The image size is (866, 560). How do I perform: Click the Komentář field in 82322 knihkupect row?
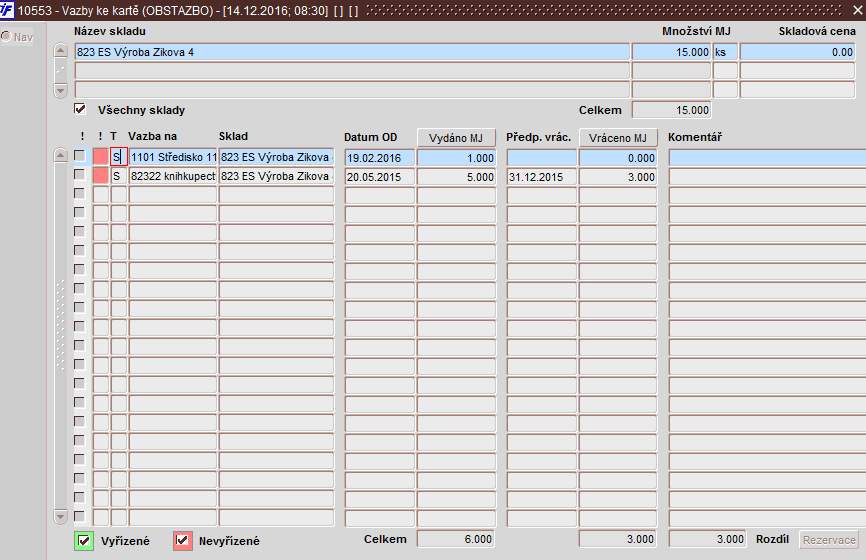pyautogui.click(x=767, y=177)
